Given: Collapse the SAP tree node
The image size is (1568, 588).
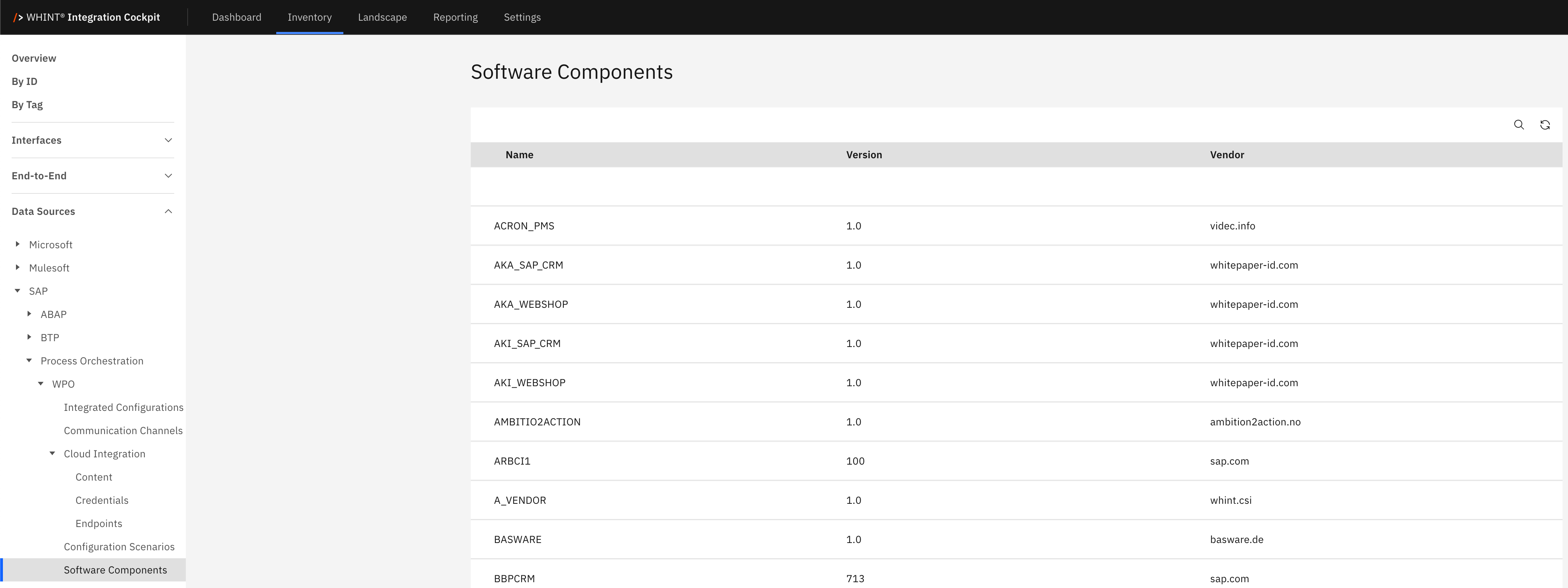Looking at the screenshot, I should click(x=17, y=291).
